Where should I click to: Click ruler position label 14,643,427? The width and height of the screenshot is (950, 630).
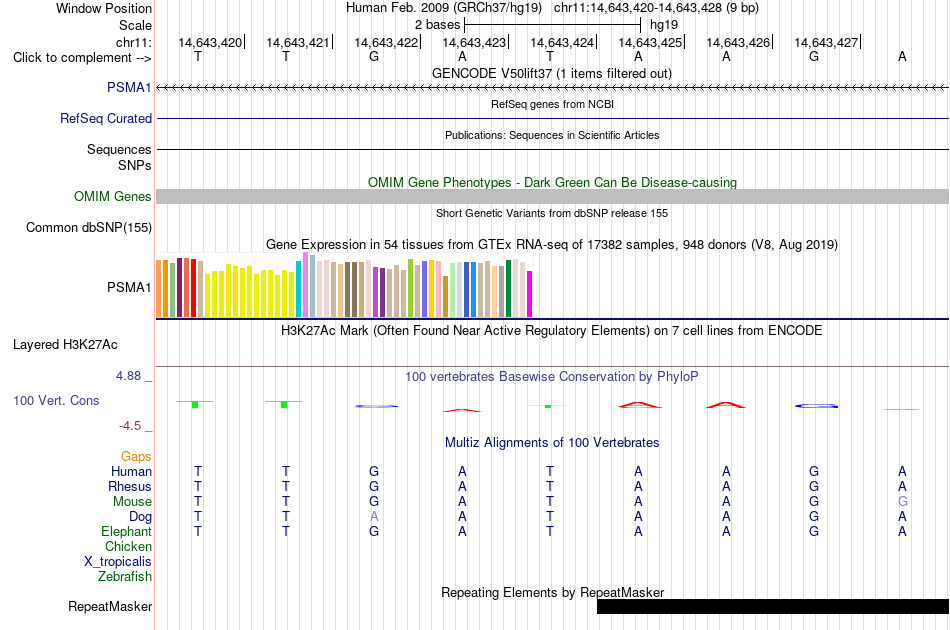pos(826,42)
